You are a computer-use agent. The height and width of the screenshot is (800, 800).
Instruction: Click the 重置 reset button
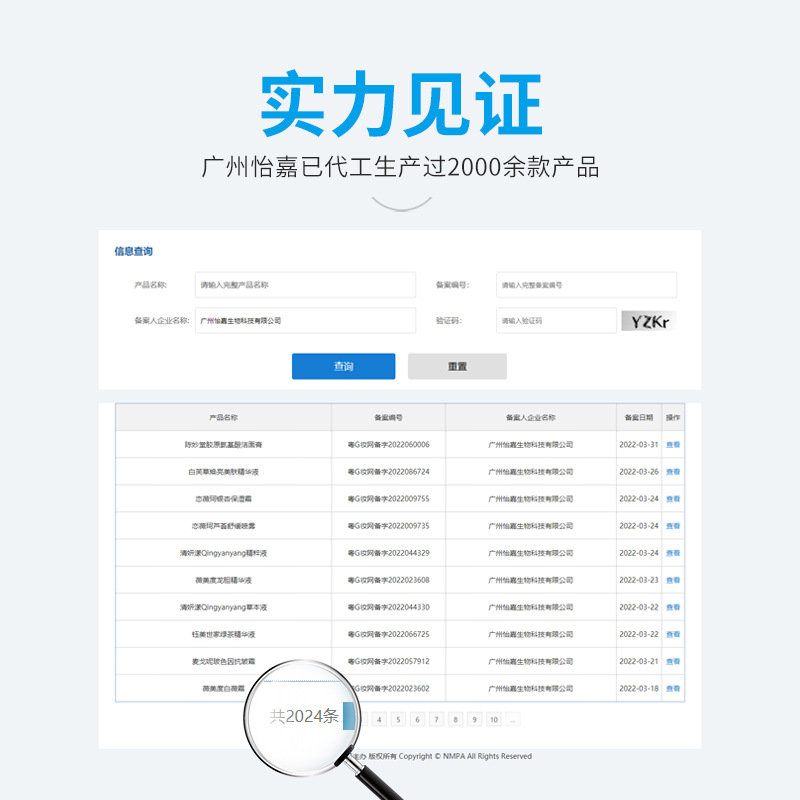[458, 366]
